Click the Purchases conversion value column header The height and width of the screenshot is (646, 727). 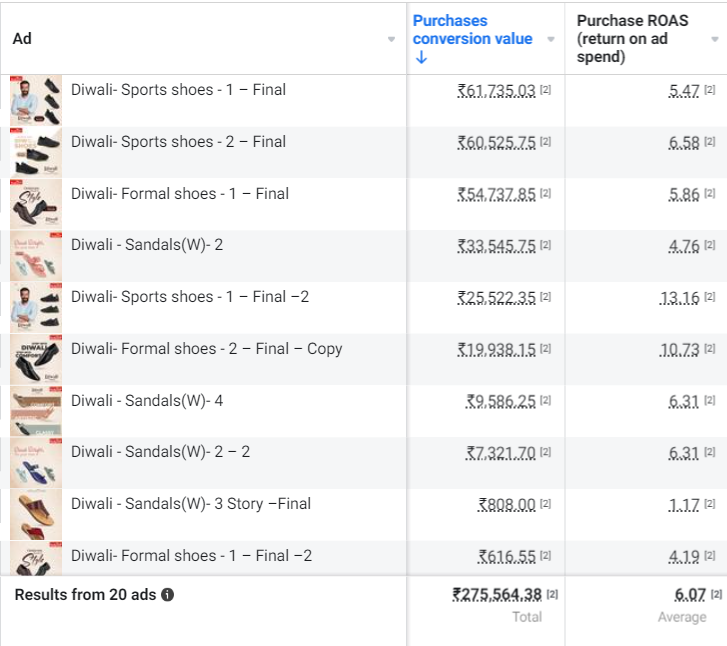click(x=472, y=30)
